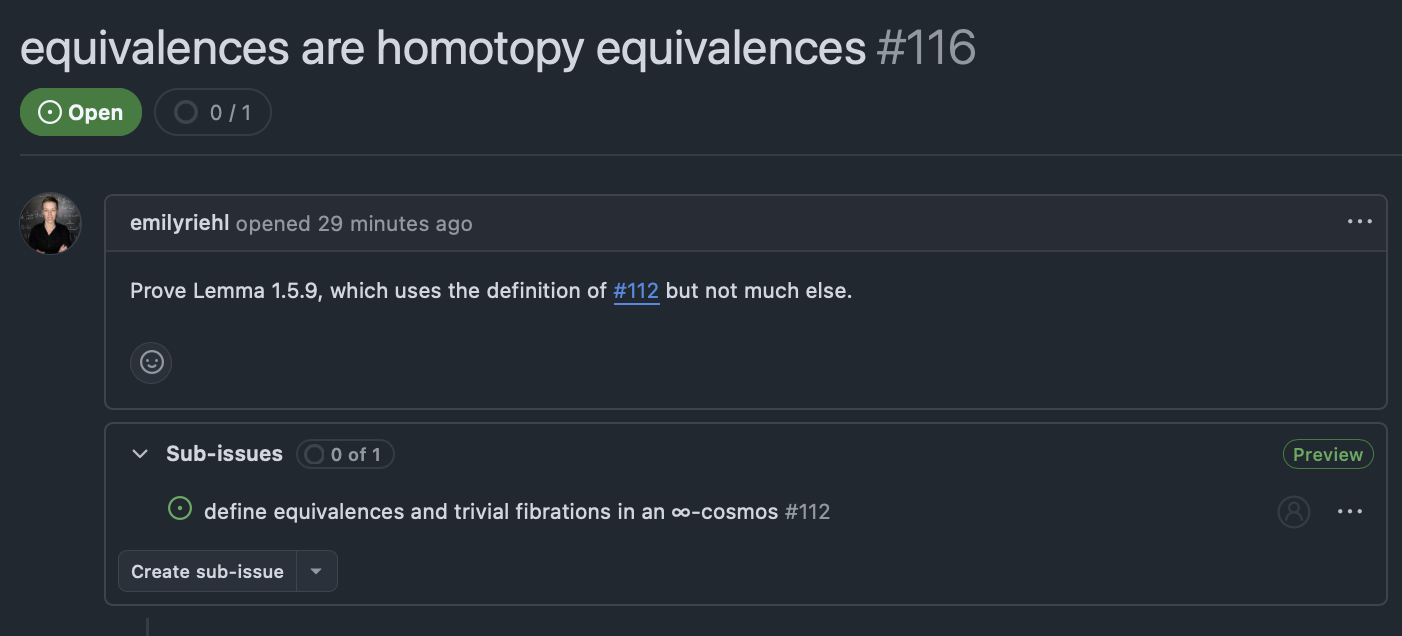Screen dimensions: 1402x636
Task: Click the Sub-issues heading
Action: [x=224, y=454]
